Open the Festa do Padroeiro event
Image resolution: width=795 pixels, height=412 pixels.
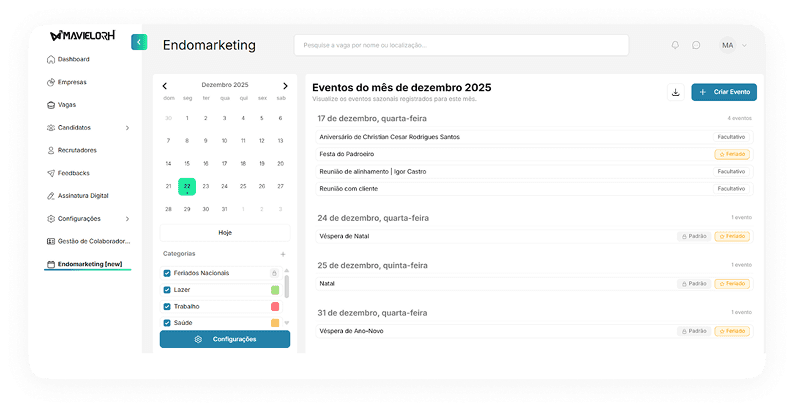(x=534, y=154)
